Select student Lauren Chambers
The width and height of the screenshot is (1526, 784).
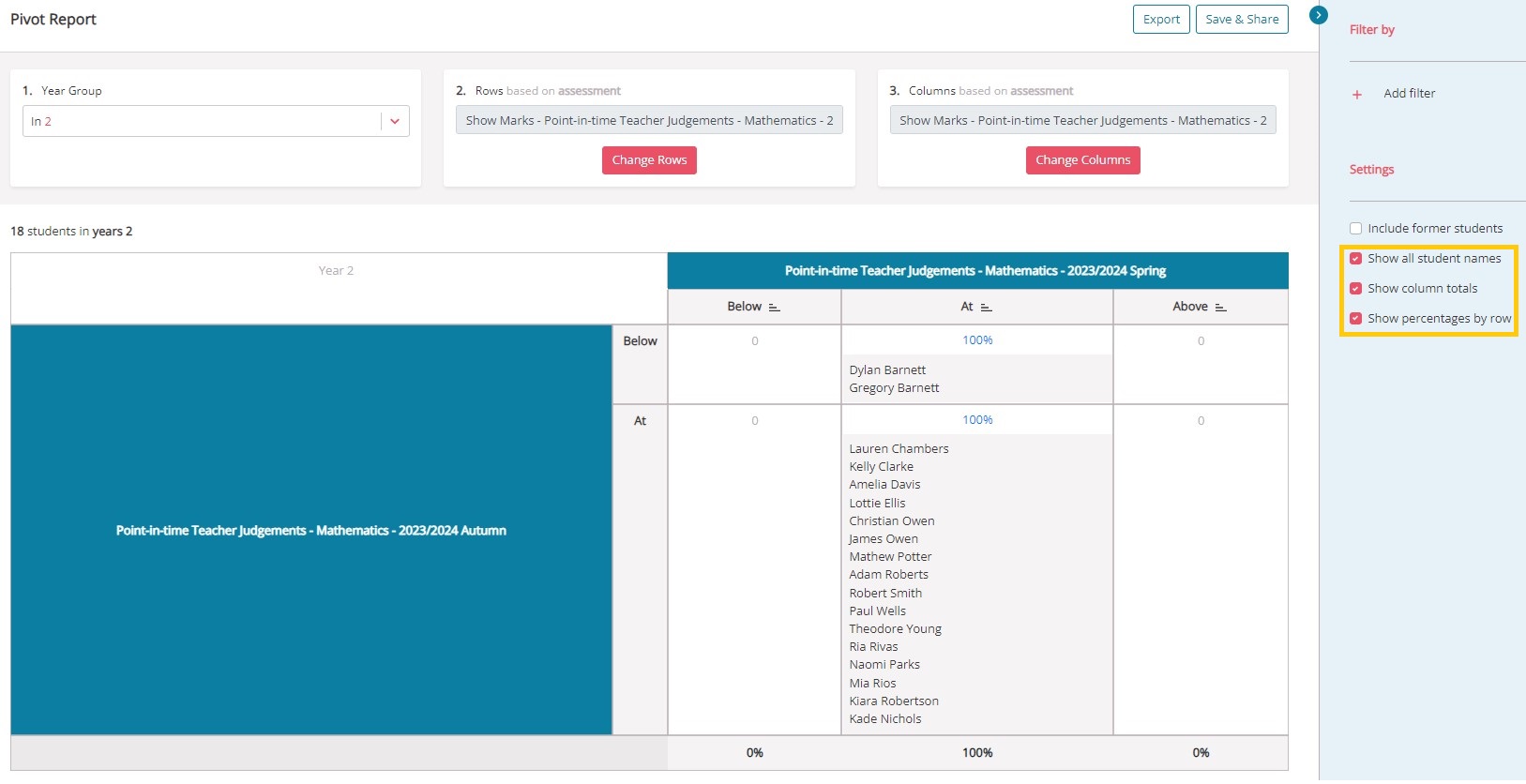point(899,449)
